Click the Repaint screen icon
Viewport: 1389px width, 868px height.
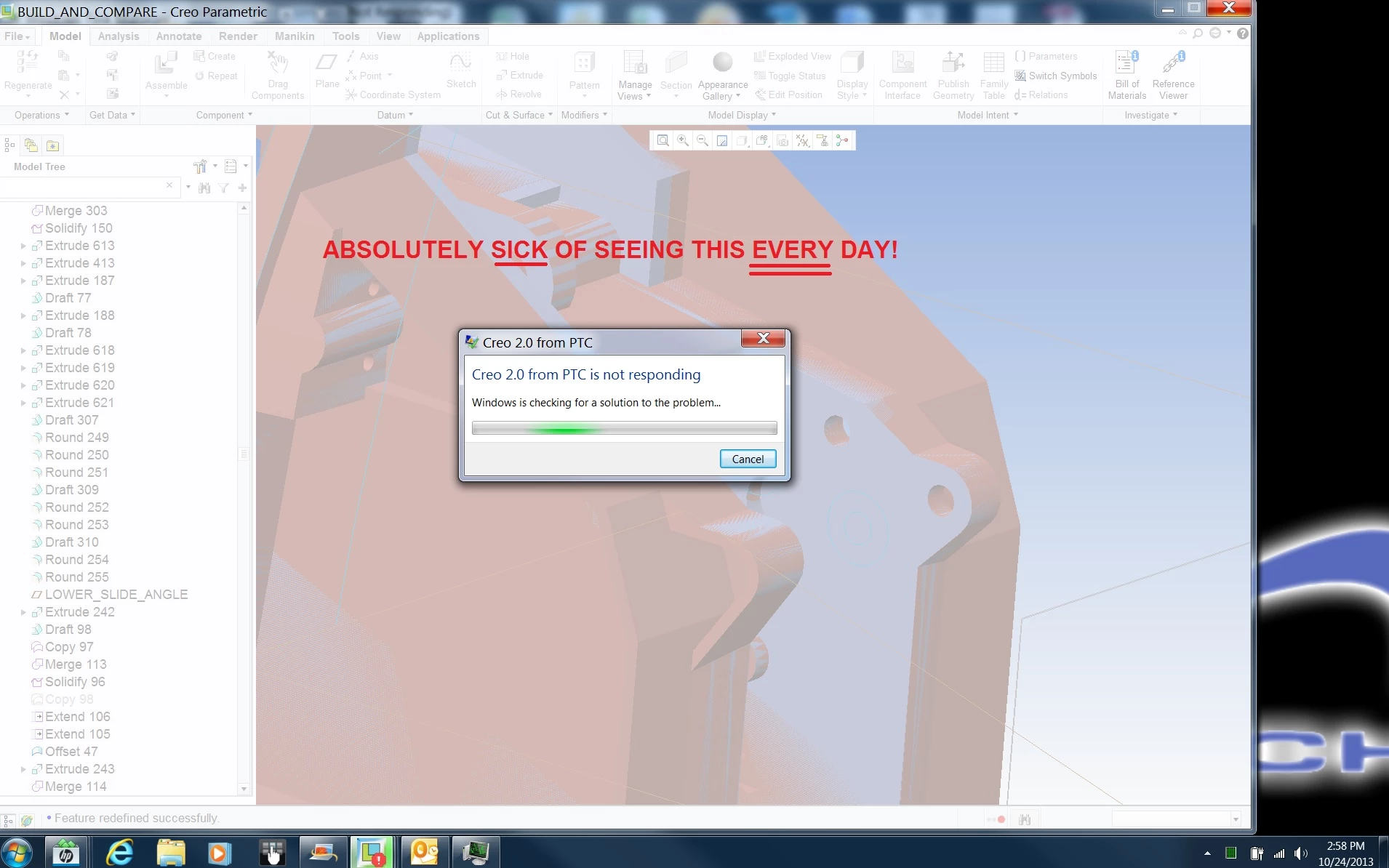[722, 140]
